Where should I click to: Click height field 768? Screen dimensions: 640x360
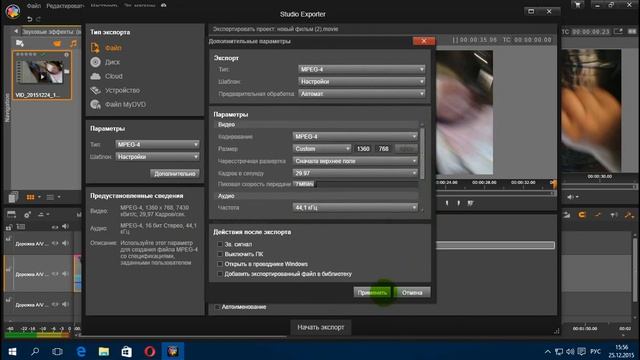(x=383, y=149)
